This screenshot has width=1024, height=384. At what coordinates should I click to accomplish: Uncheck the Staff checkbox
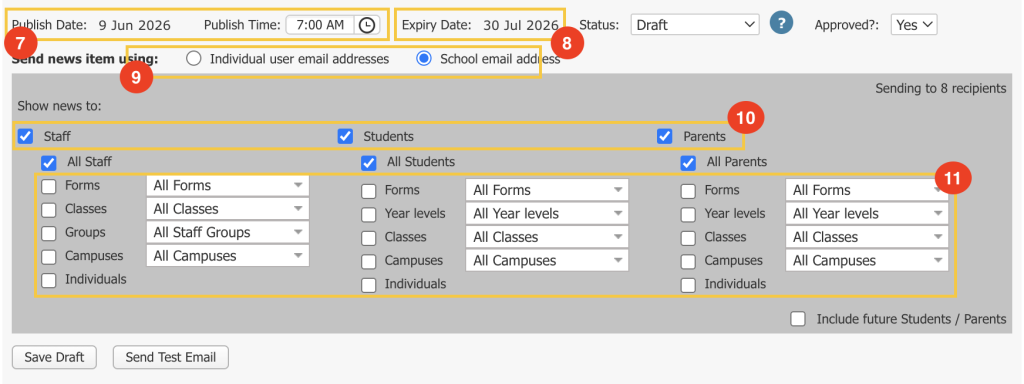tap(25, 136)
